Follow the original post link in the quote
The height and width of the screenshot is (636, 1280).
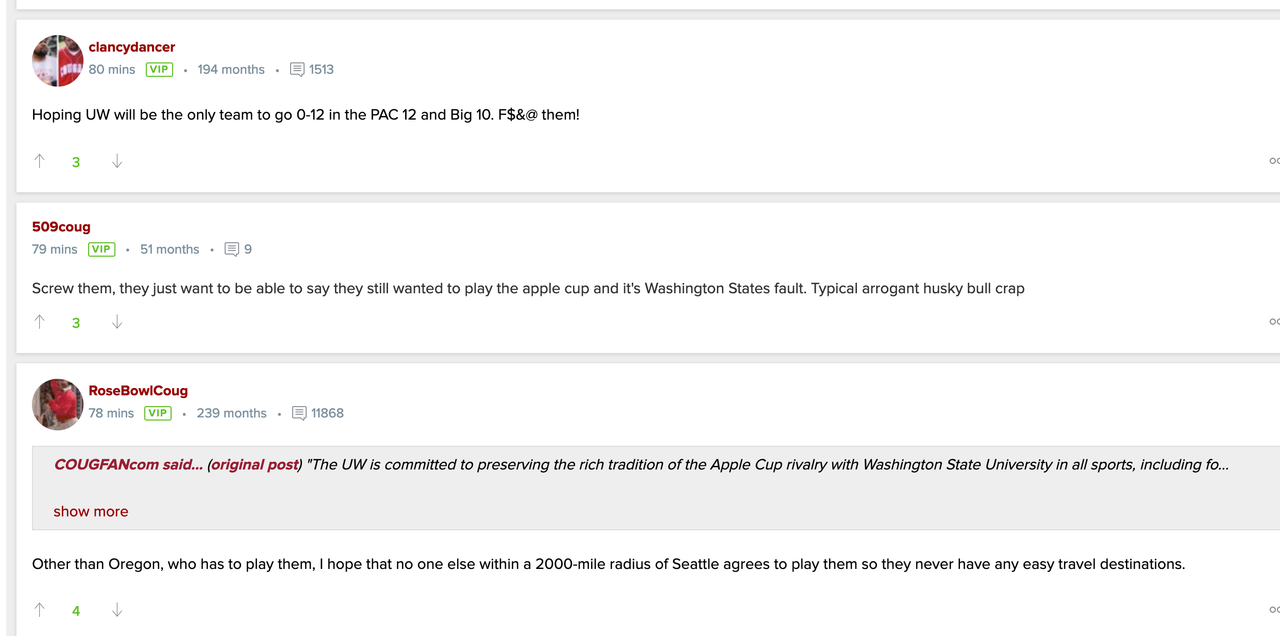pyautogui.click(x=254, y=464)
